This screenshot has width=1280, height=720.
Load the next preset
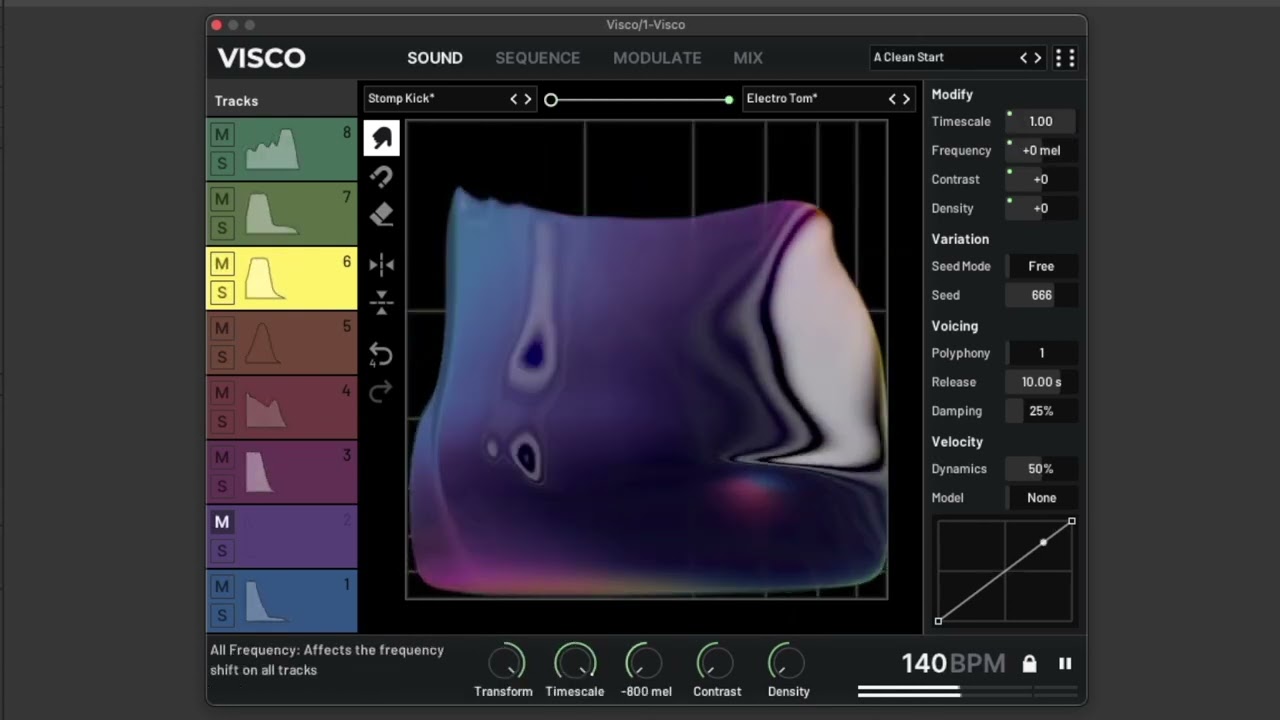1038,58
